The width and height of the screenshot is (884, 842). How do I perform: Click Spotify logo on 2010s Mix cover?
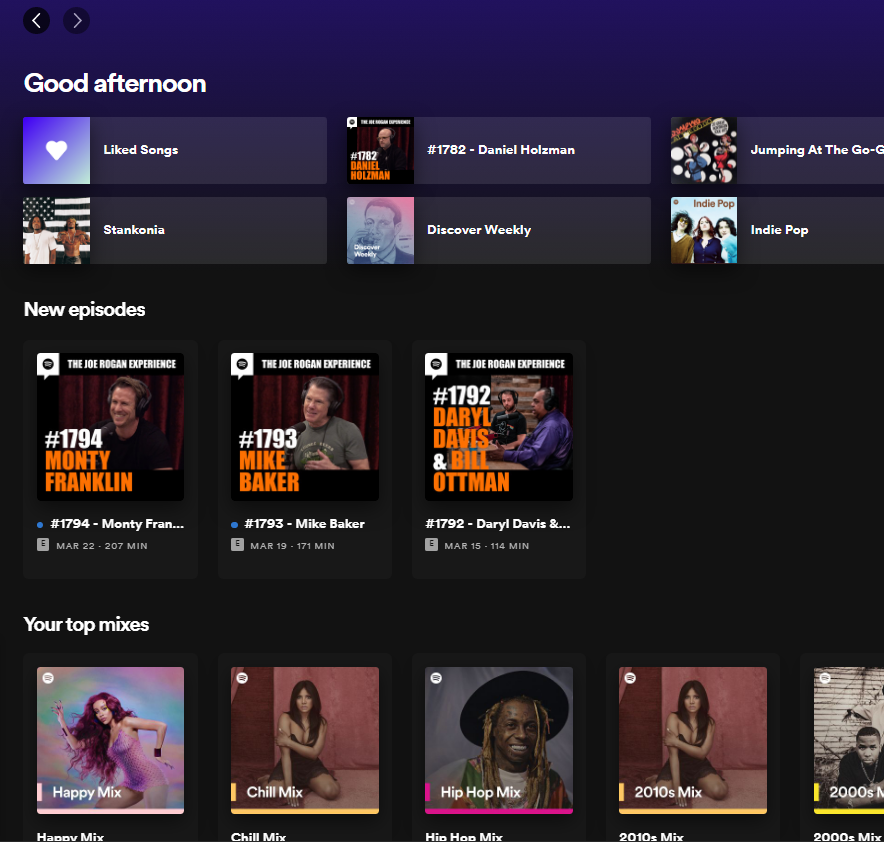click(x=630, y=678)
